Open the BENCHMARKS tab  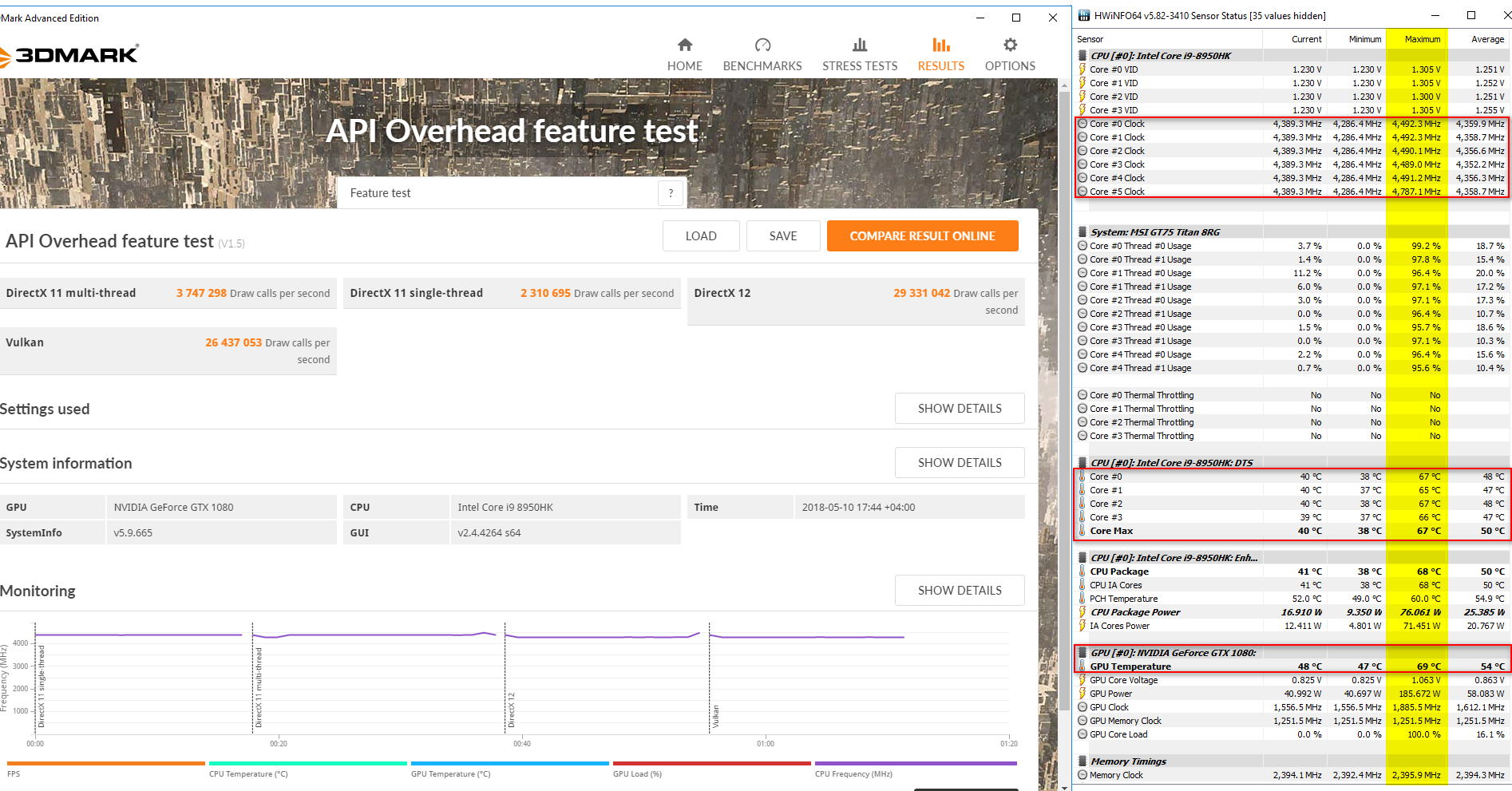click(762, 55)
